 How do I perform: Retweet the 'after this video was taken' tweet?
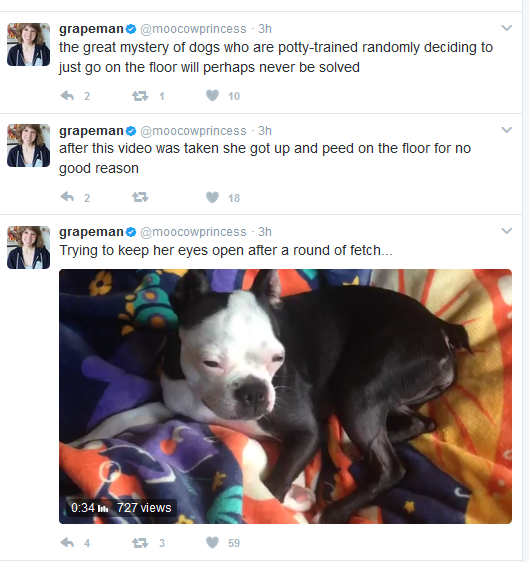tap(140, 197)
